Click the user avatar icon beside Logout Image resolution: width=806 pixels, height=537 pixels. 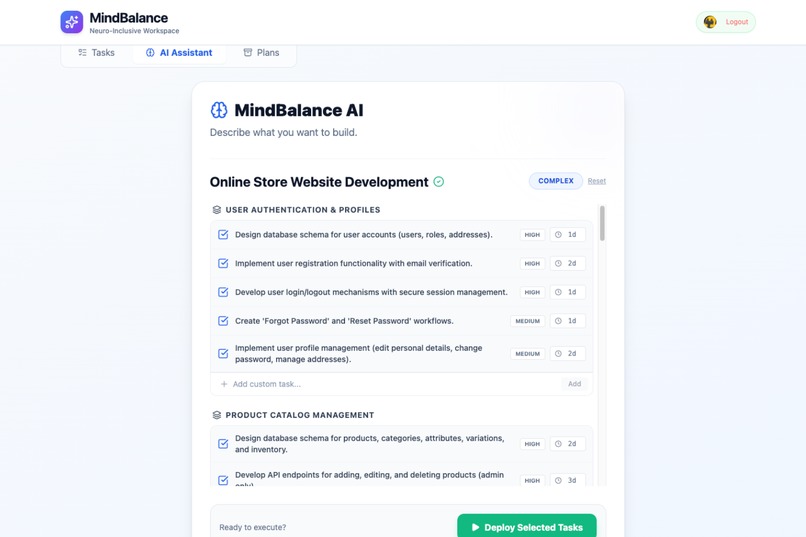(x=710, y=22)
